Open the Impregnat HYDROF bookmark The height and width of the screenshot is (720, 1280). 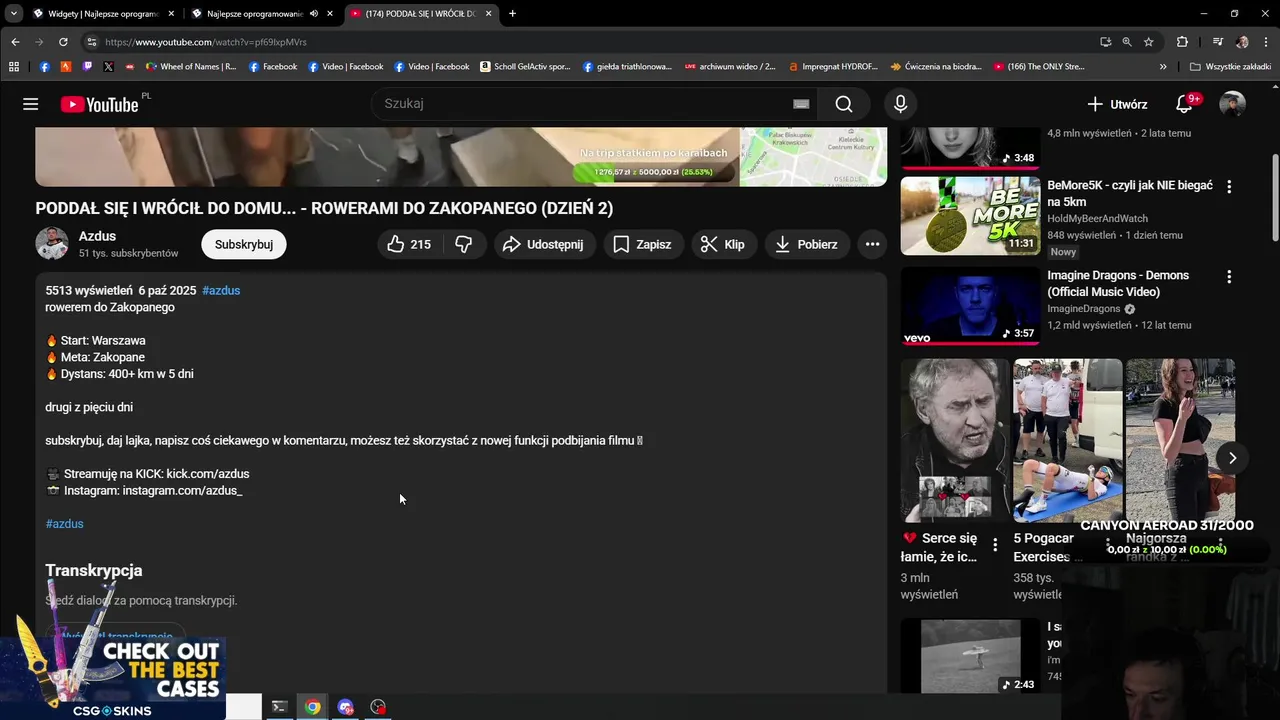pyautogui.click(x=832, y=67)
